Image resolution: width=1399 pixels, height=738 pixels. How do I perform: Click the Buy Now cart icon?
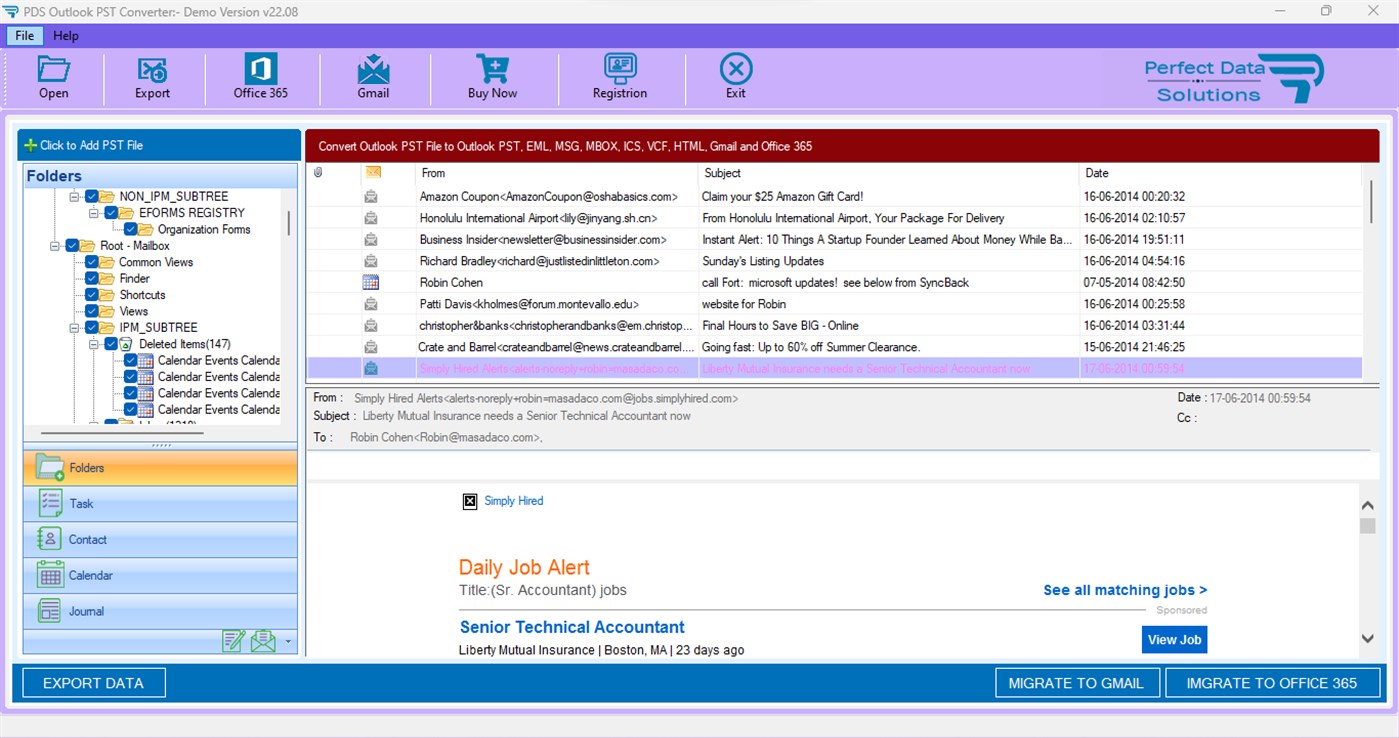coord(491,77)
